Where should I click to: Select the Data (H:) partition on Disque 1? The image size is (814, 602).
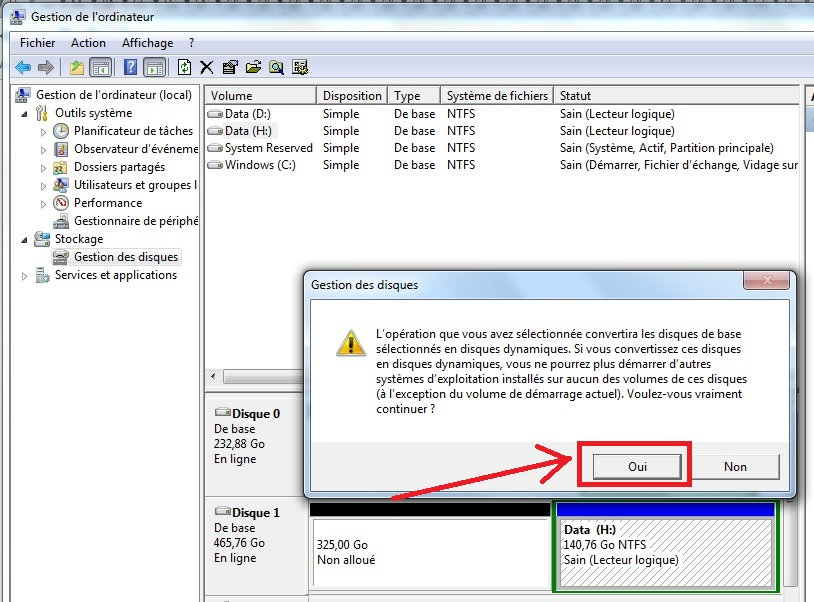pos(666,545)
